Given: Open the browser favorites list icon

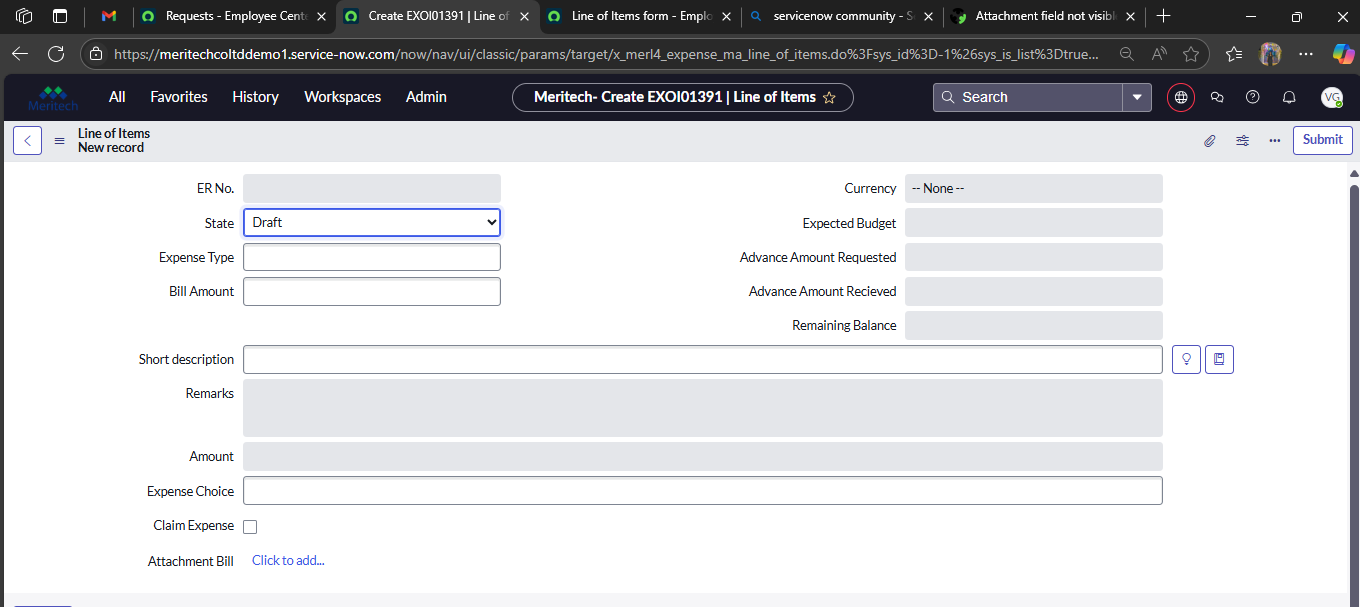Looking at the screenshot, I should (x=1234, y=54).
